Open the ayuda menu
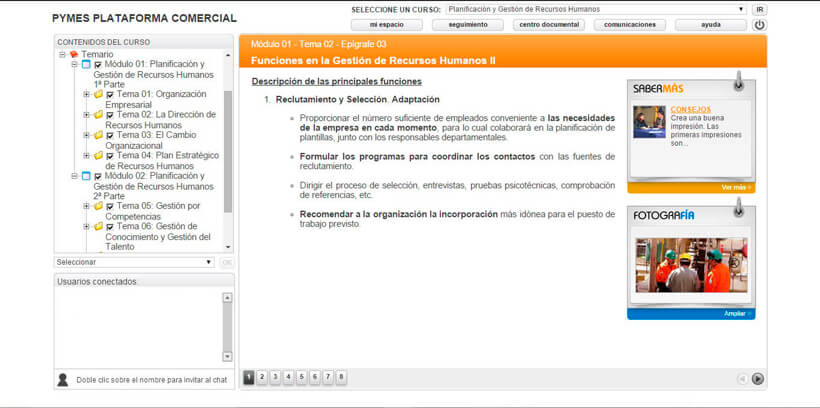This screenshot has height=408, width=820. tap(711, 25)
